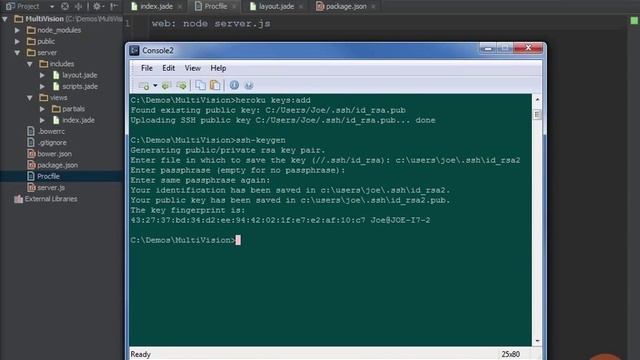This screenshot has height=360, width=640.
Task: Switch to the layout.jade editor tab
Action: pos(276,7)
